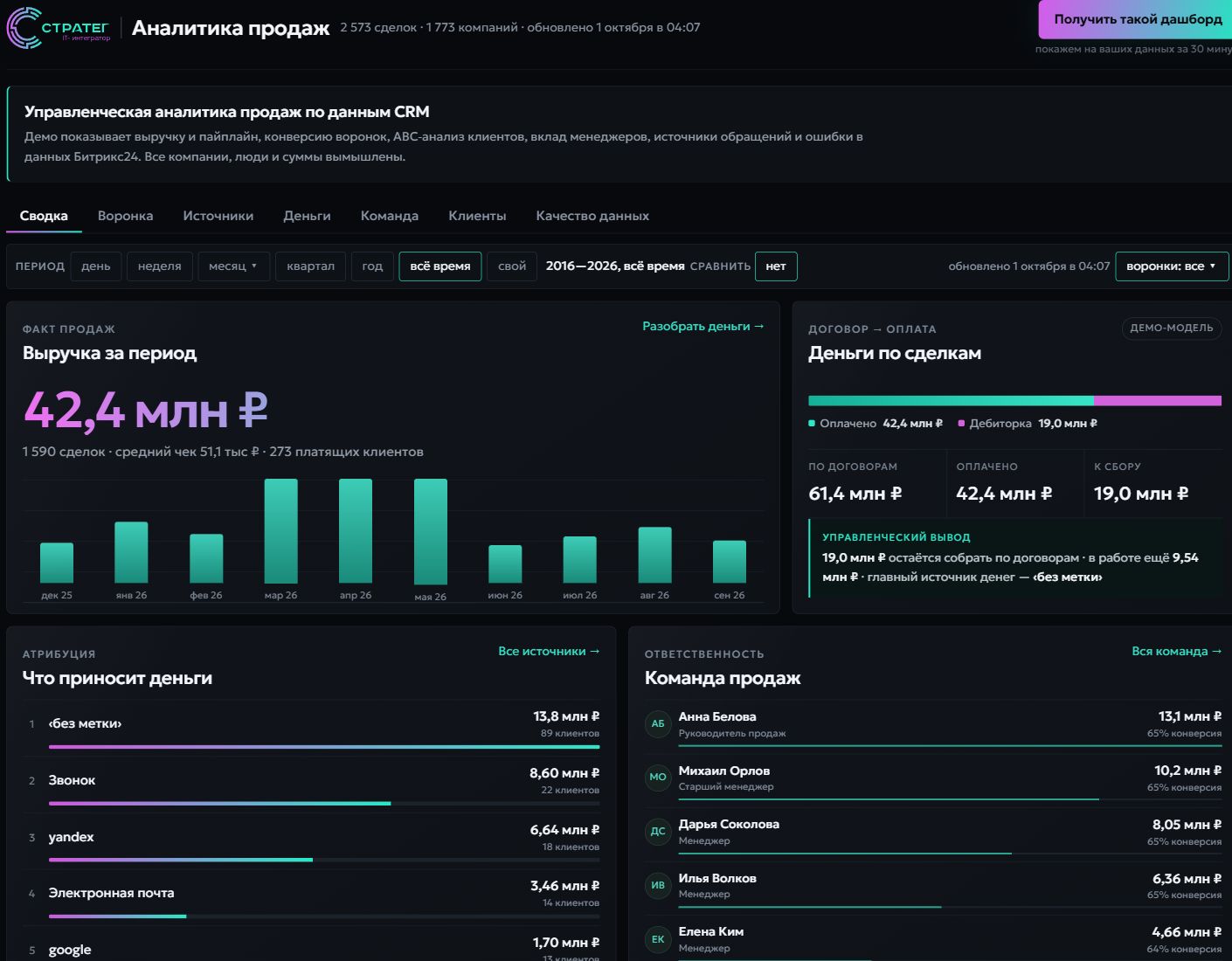Click the «ДЕМО-МОДЕЛЬ» badge

click(x=1172, y=328)
